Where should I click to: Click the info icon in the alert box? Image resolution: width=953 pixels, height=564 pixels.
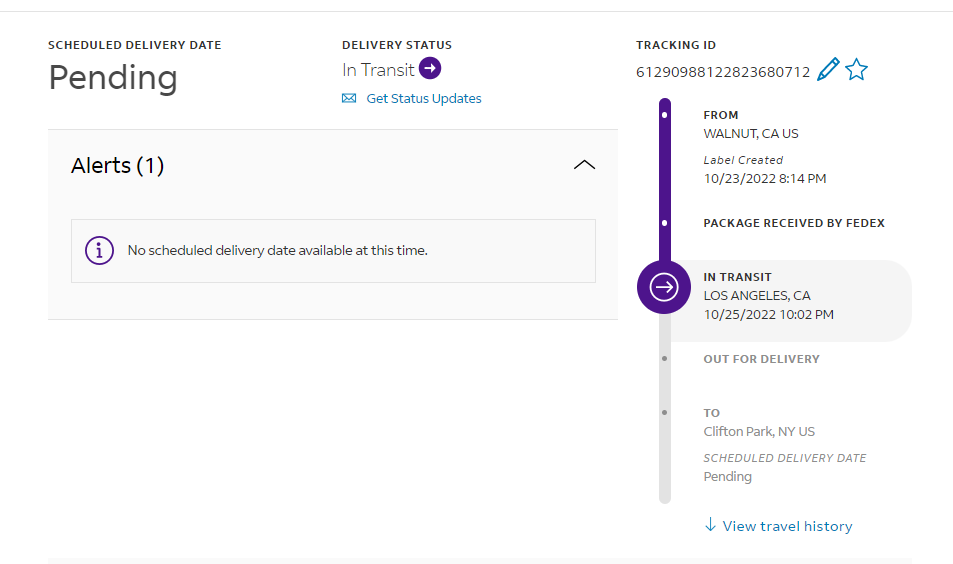[x=99, y=250]
